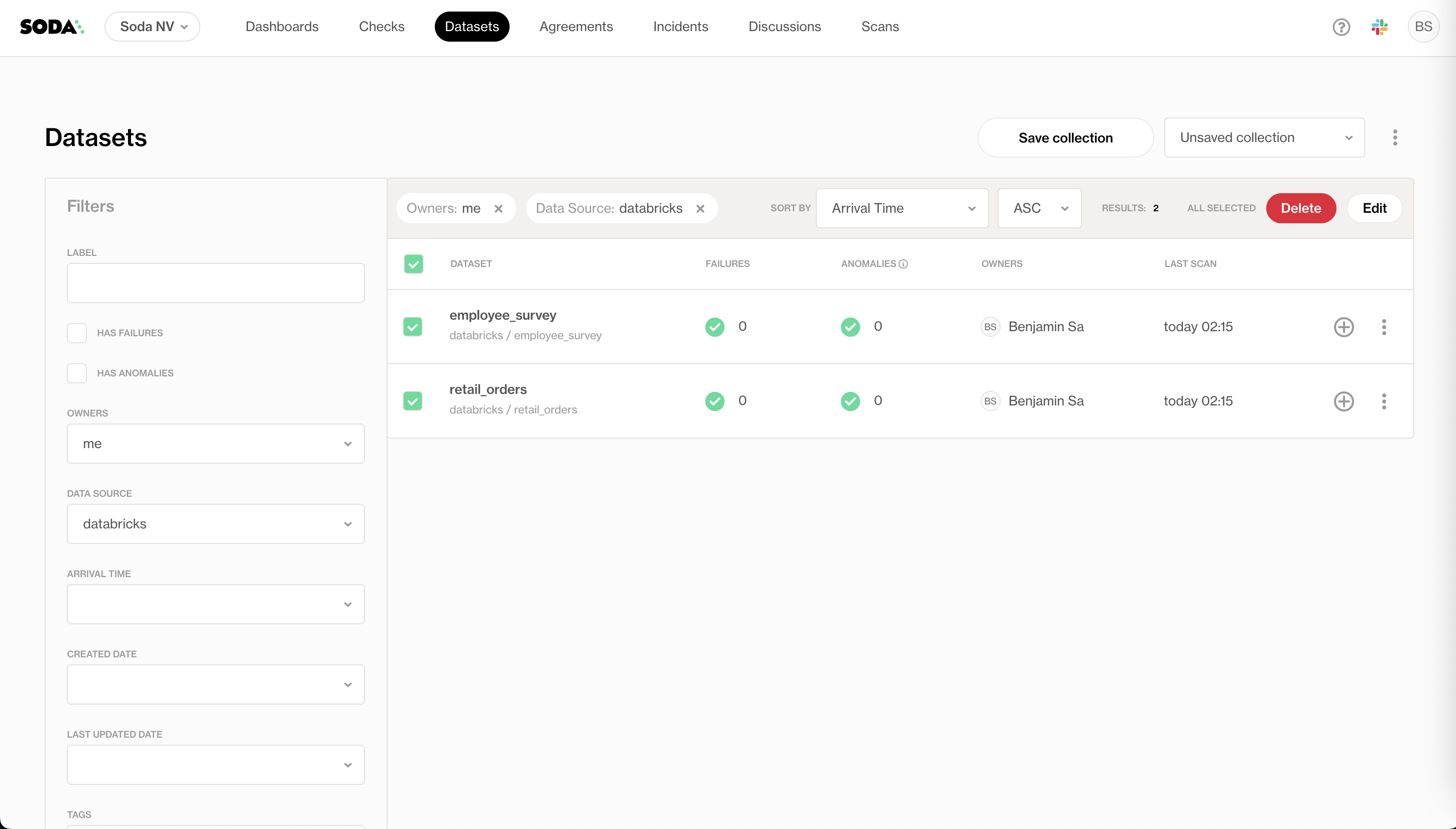The image size is (1456, 829).
Task: Open the collection more options menu
Action: 1394,137
